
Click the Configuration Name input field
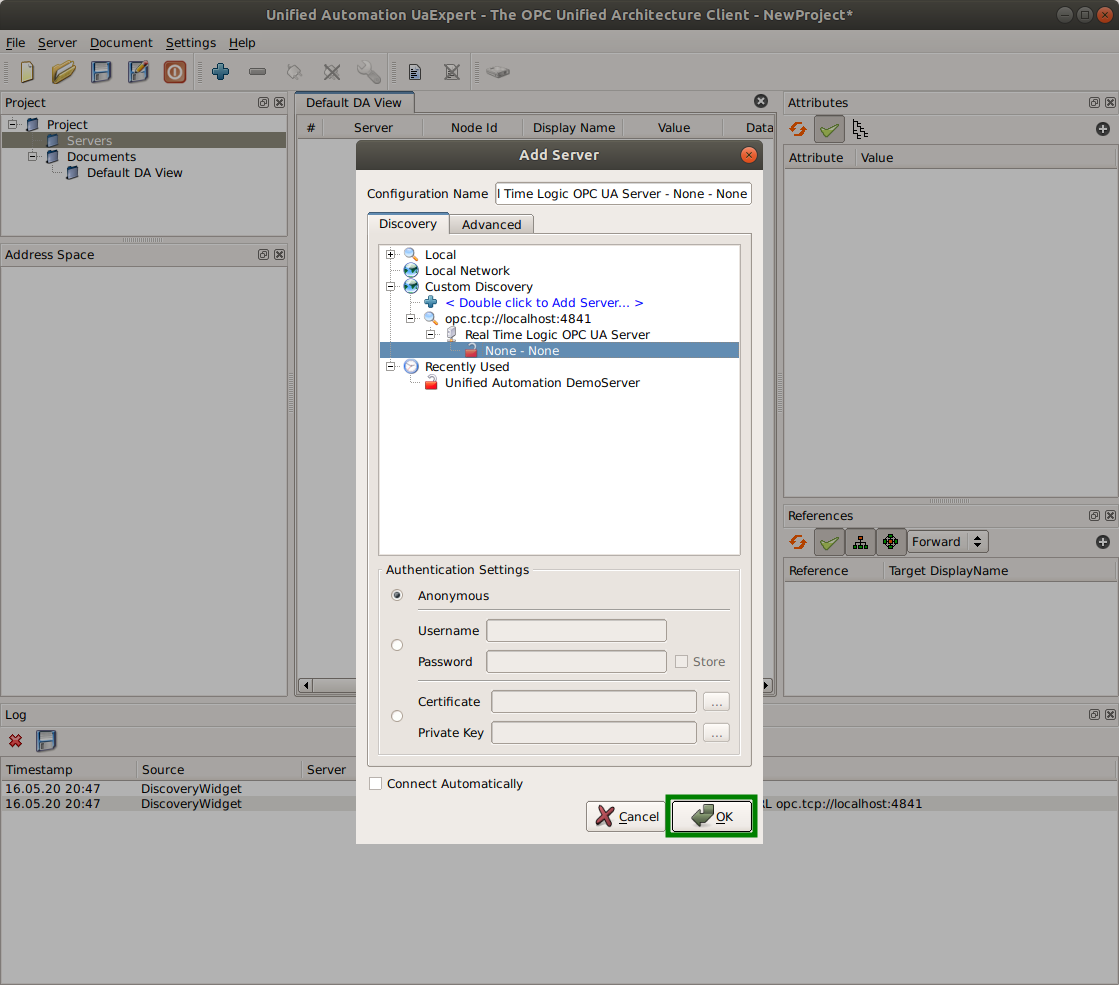tap(623, 193)
